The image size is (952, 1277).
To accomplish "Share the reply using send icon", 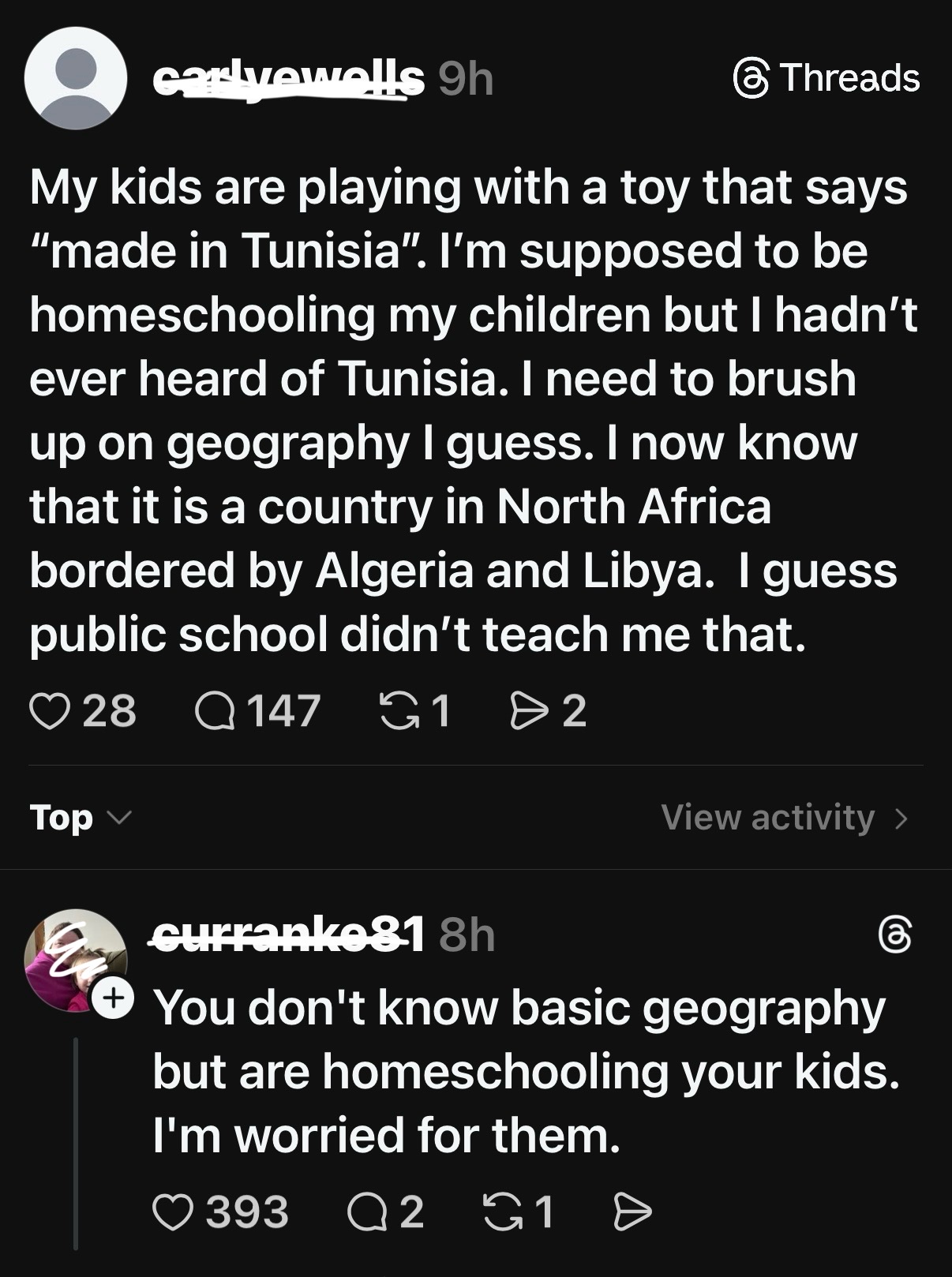I will click(x=633, y=1212).
